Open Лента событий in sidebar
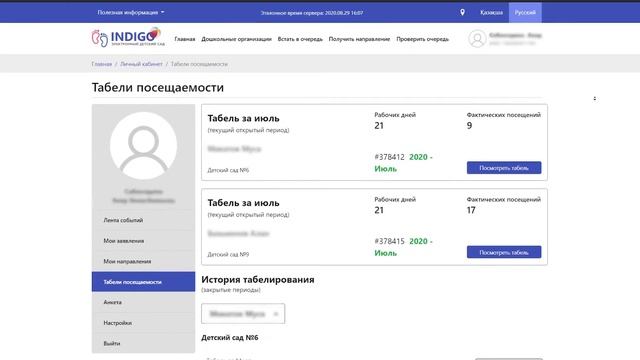The image size is (640, 360). pos(143,220)
